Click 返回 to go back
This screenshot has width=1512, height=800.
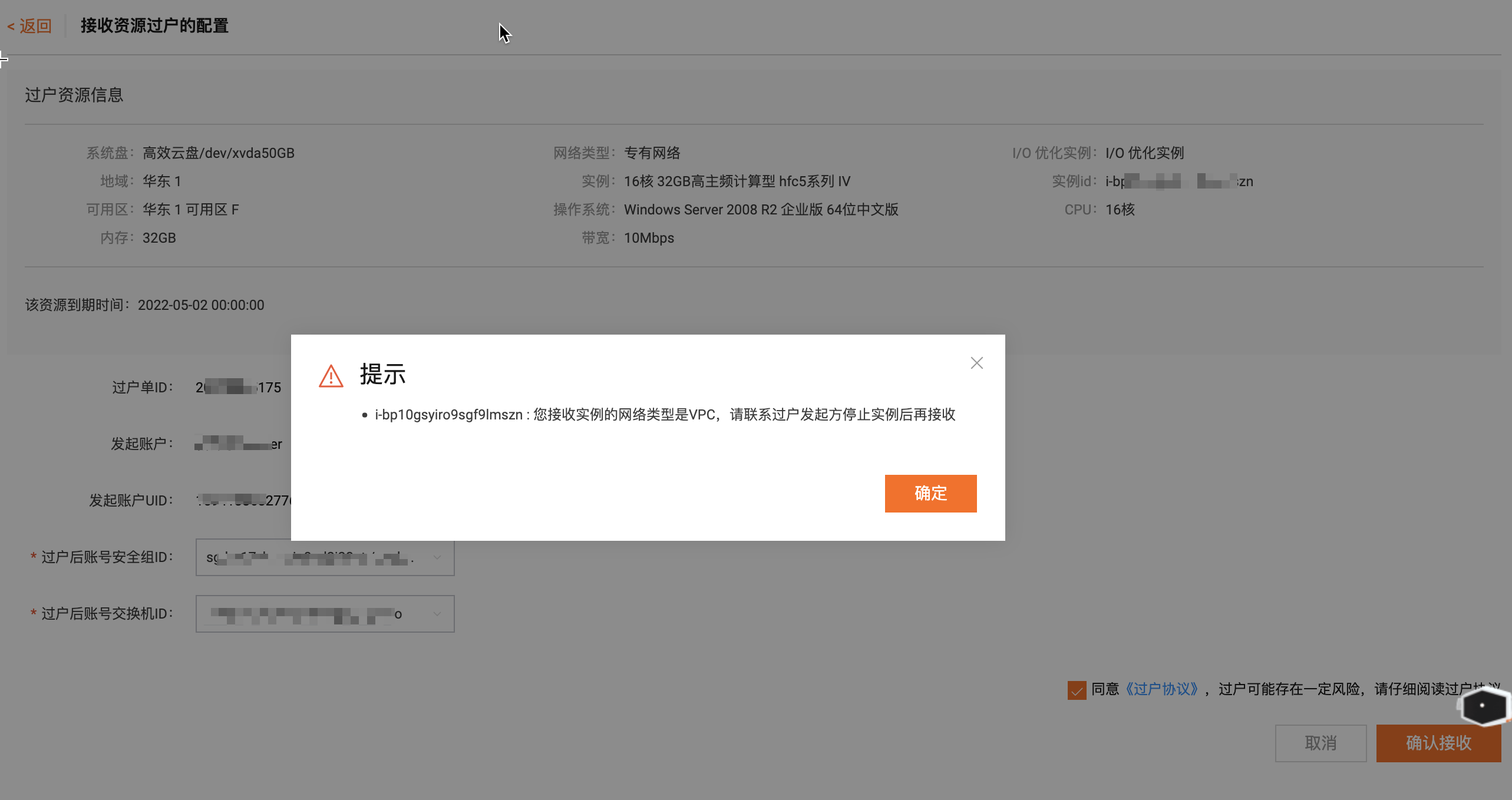[x=35, y=26]
